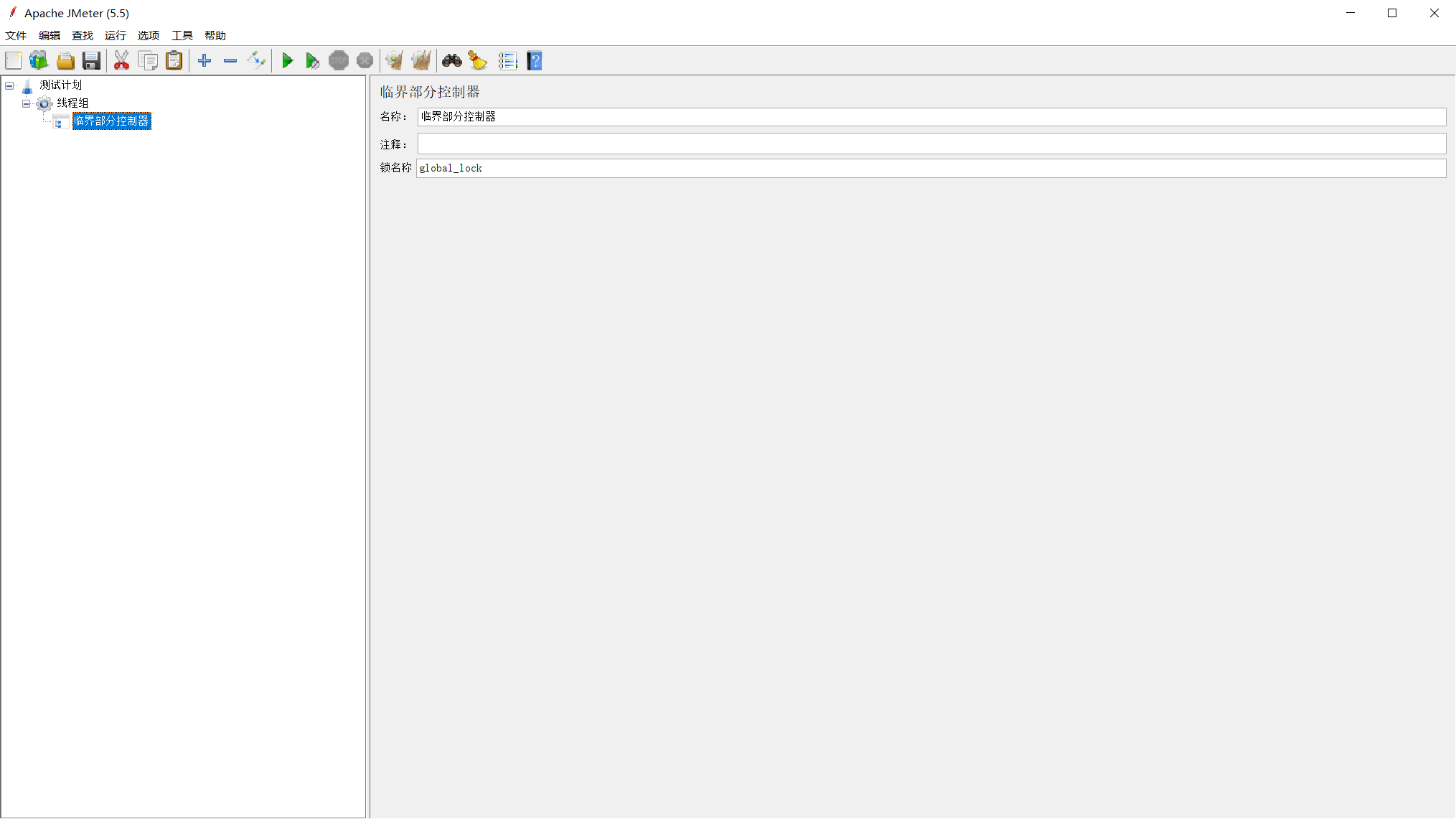Click Start no pauses icon
1456x819 pixels.
312,61
